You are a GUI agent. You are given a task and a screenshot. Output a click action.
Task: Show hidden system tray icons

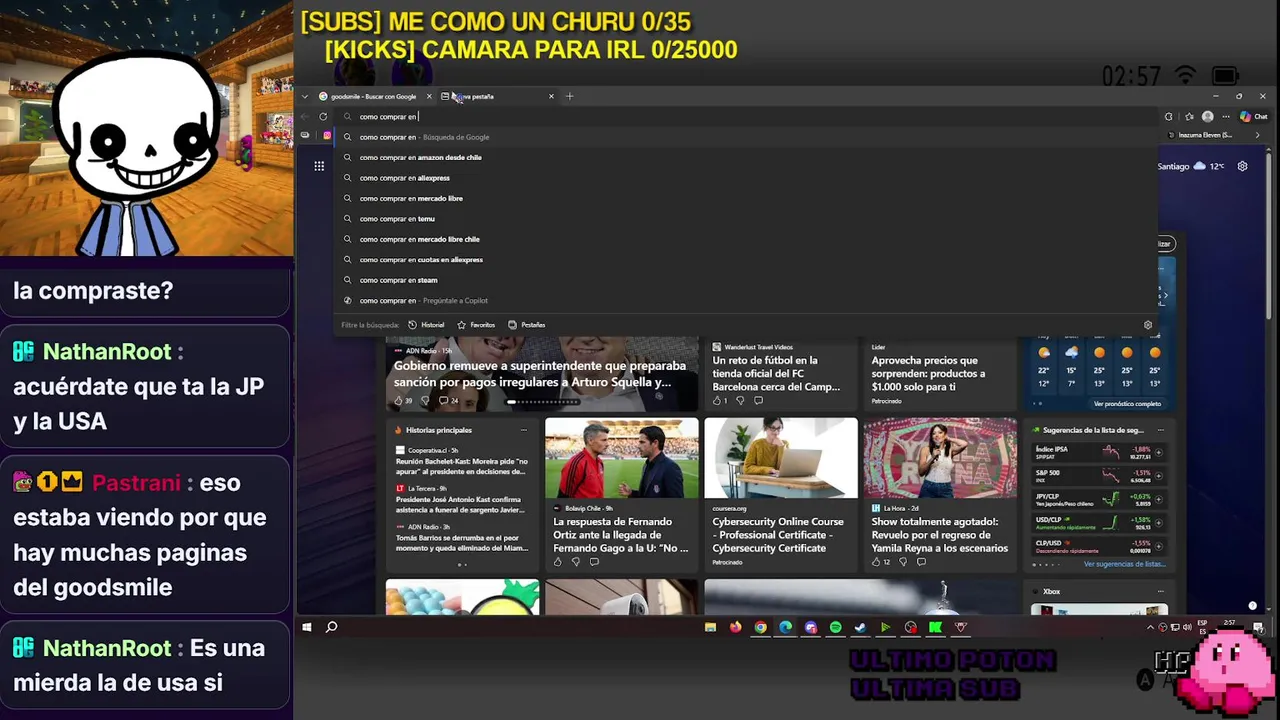click(1150, 627)
